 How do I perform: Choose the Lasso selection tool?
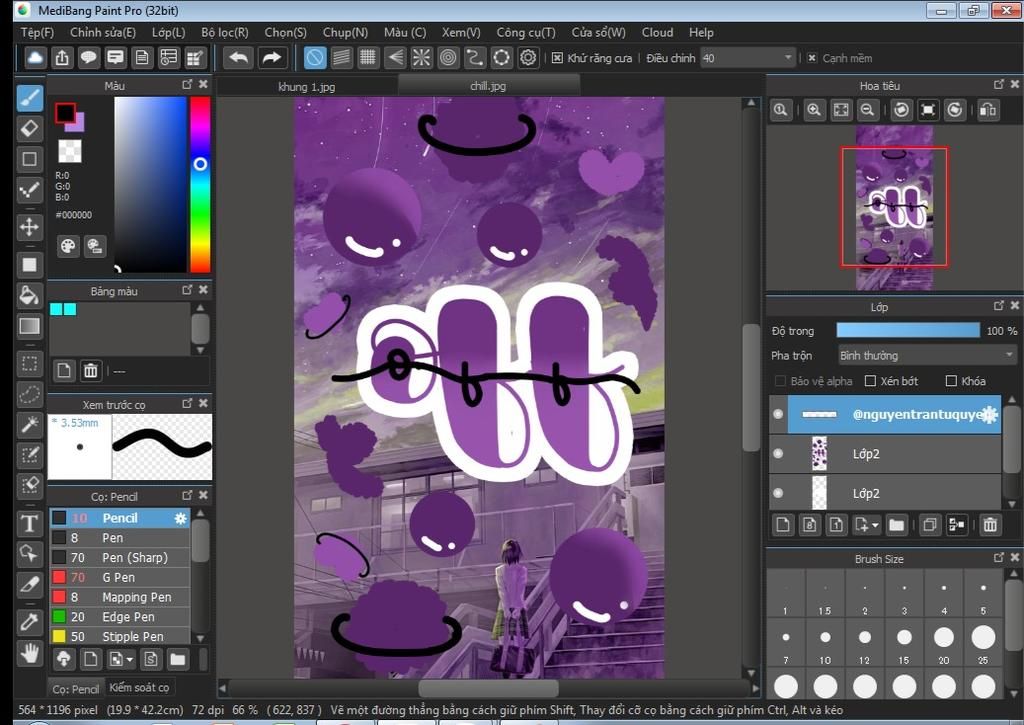pos(29,394)
